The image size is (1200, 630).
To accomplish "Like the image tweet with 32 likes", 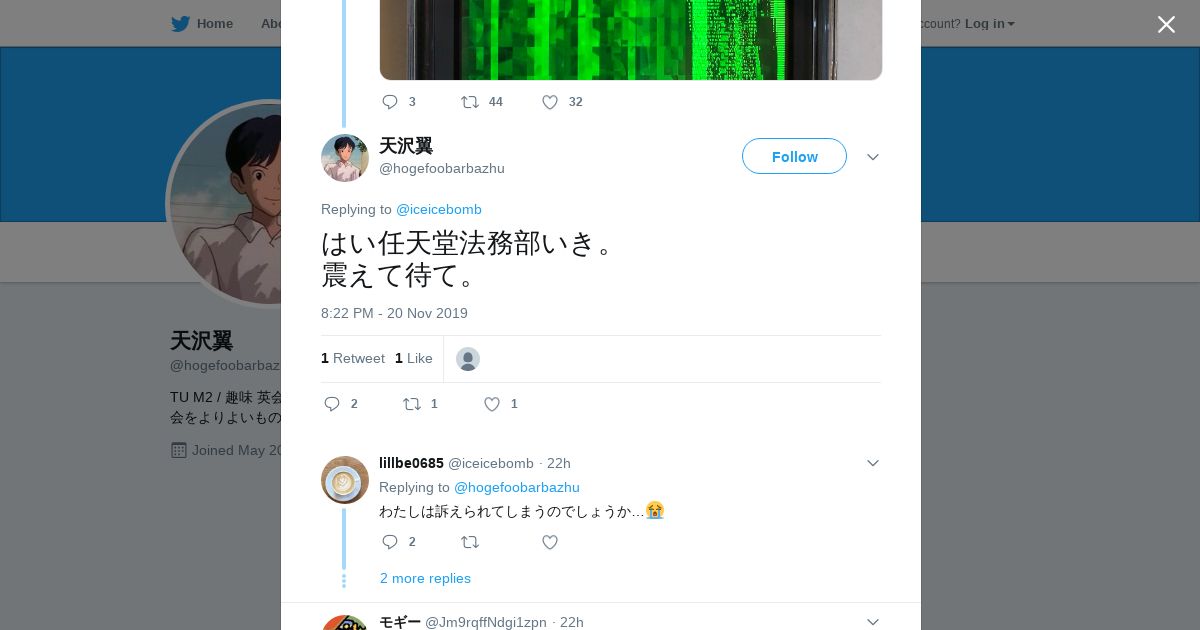I will tap(550, 102).
